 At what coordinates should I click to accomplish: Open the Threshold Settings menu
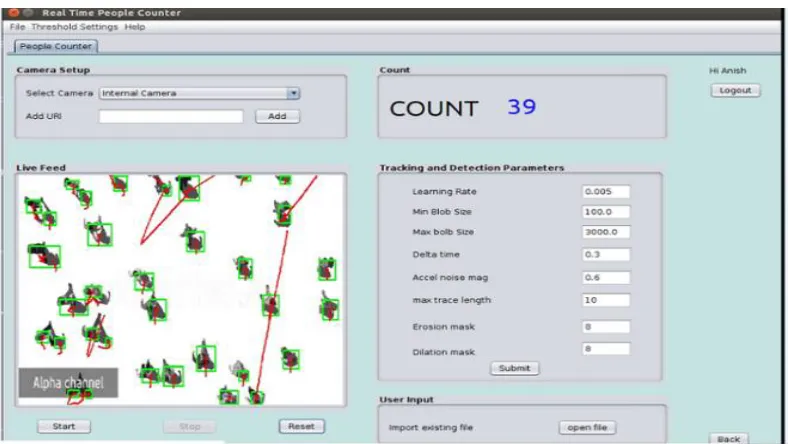[x=74, y=27]
